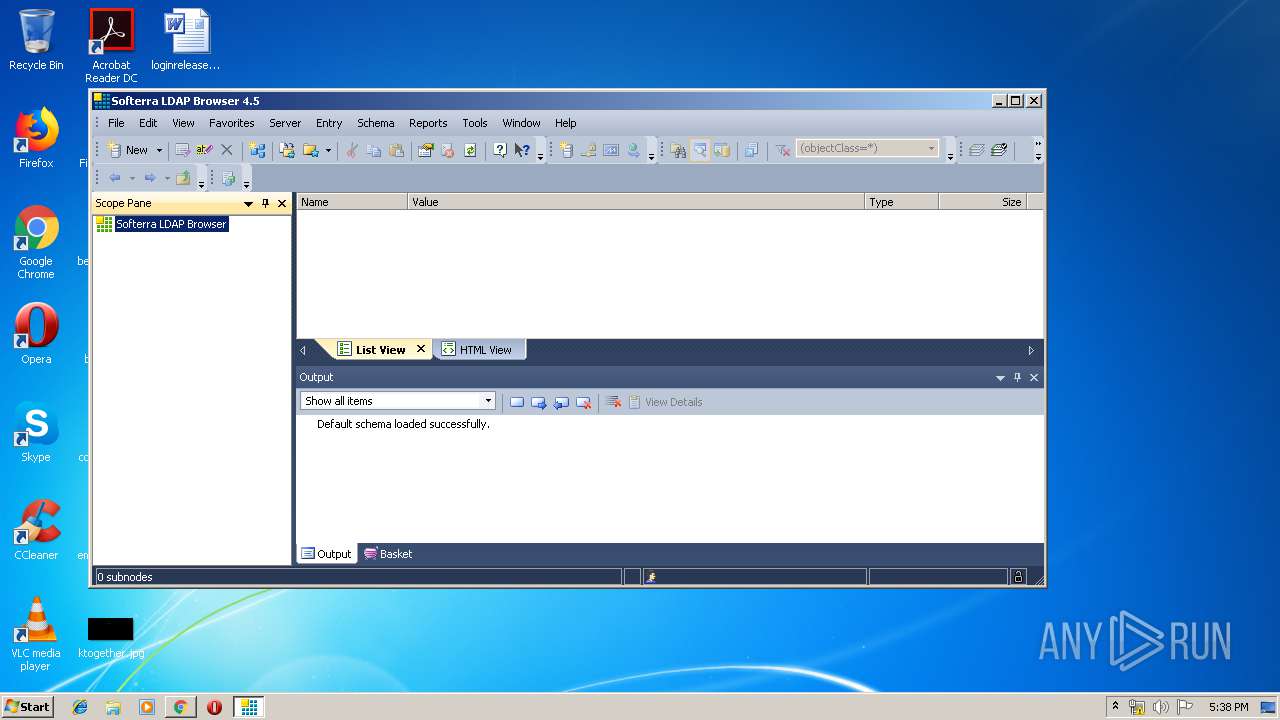The width and height of the screenshot is (1280, 720).
Task: Open the Scope Pane options dropdown arrow
Action: 249,203
